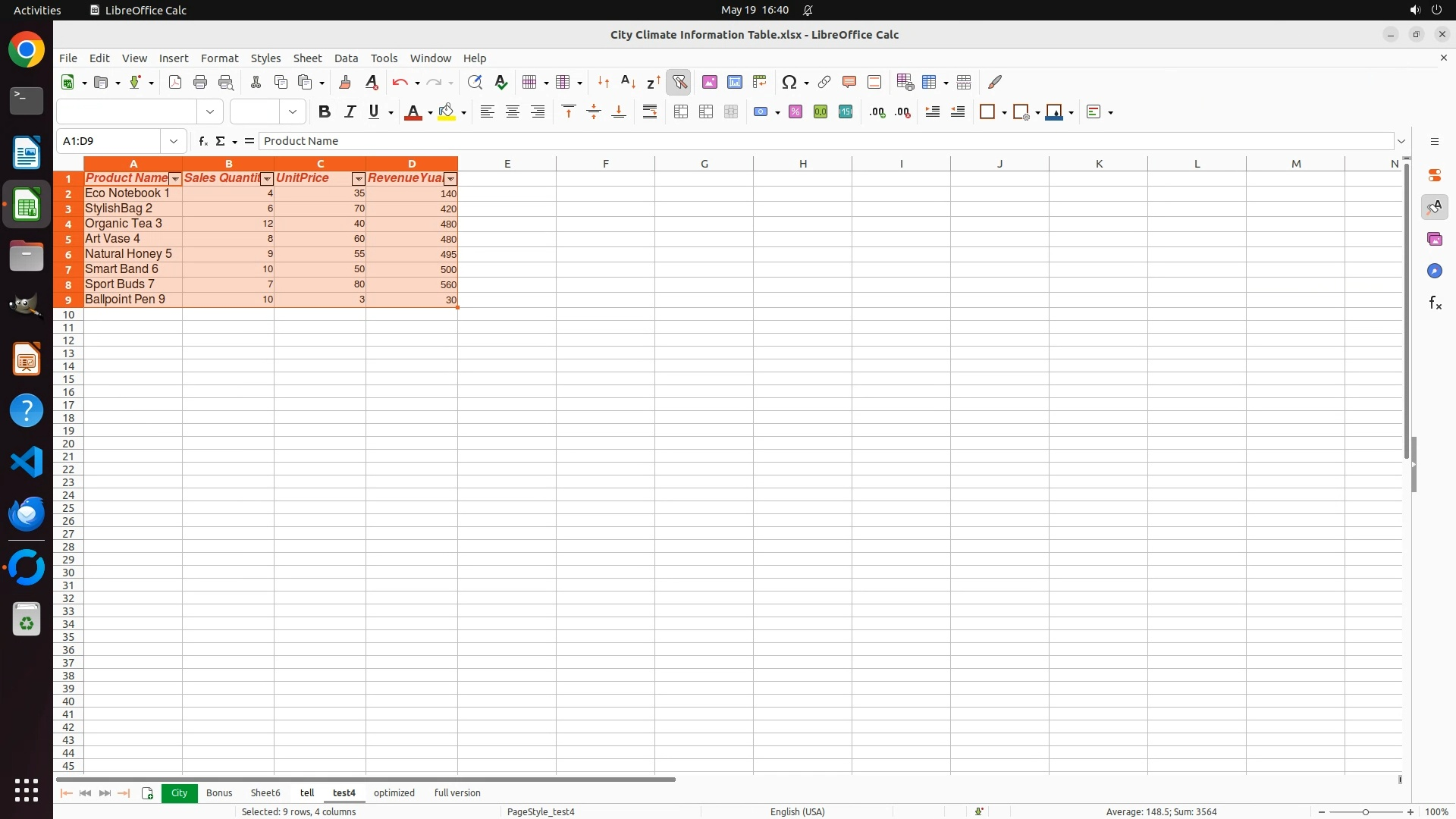Viewport: 1456px width, 819px height.
Task: Click the Add New Sheet button
Action: 147,793
